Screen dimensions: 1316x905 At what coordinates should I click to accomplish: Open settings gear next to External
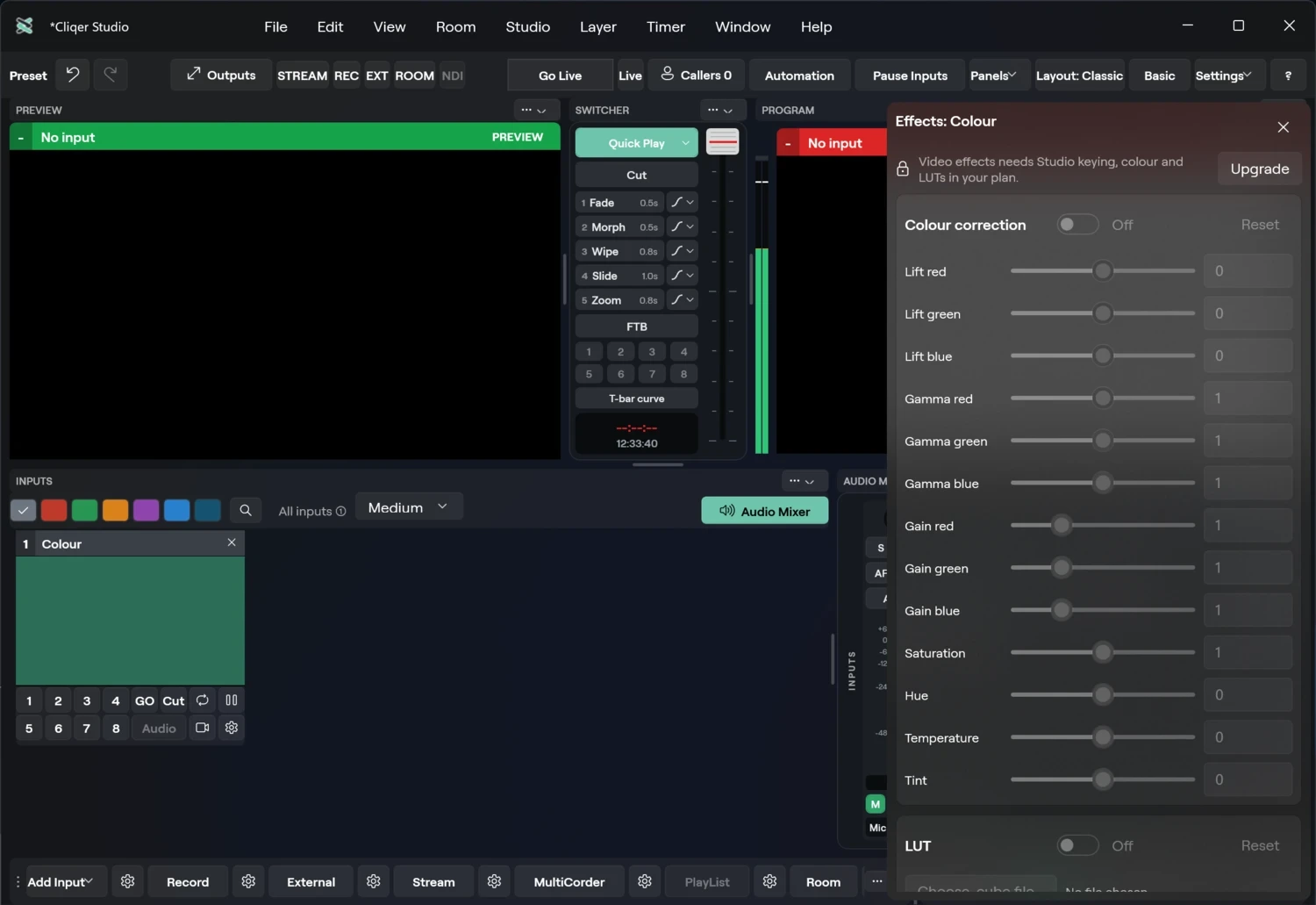(374, 881)
